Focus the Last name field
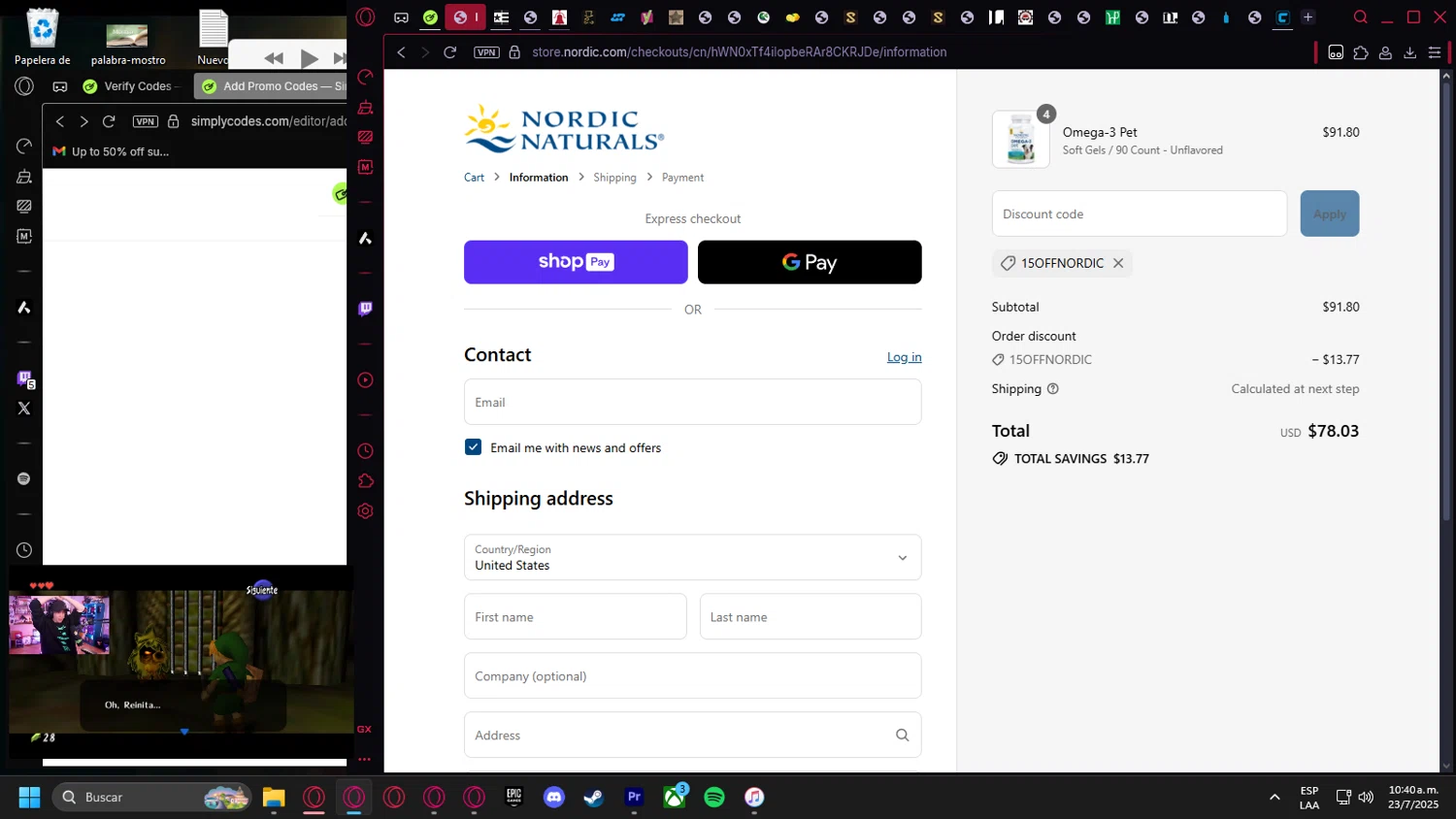 pyautogui.click(x=811, y=616)
